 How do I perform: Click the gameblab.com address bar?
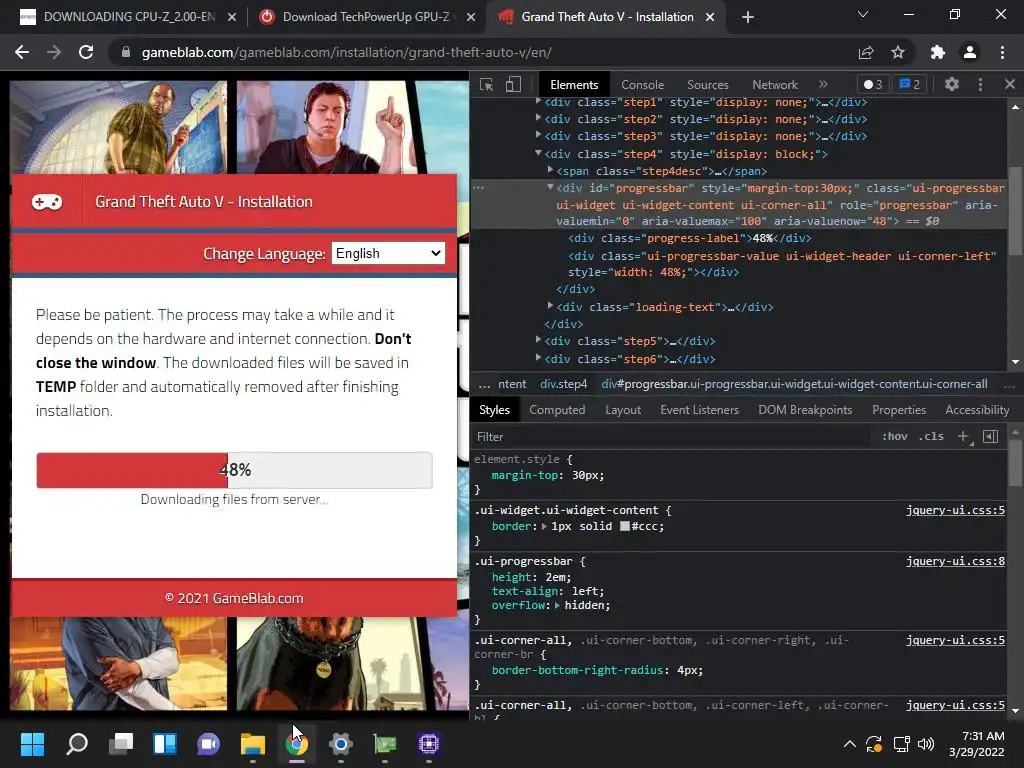click(483, 52)
